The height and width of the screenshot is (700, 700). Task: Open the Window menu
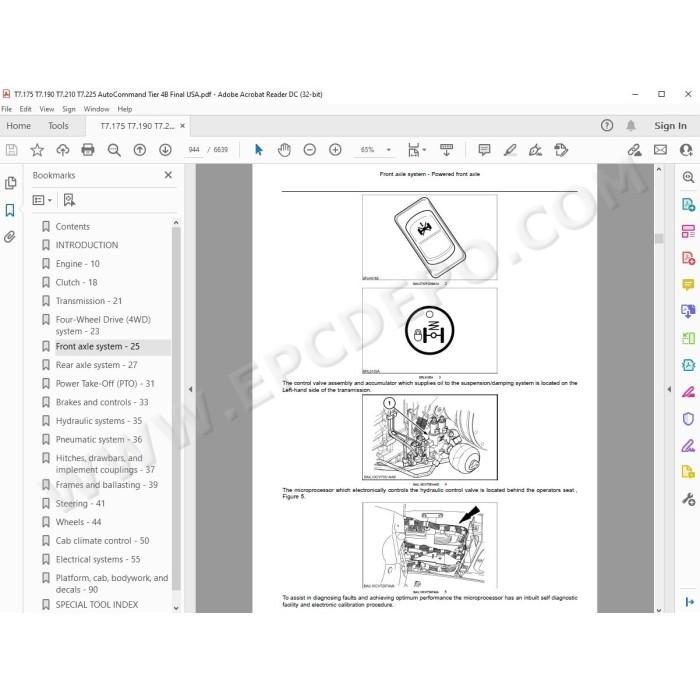[96, 109]
